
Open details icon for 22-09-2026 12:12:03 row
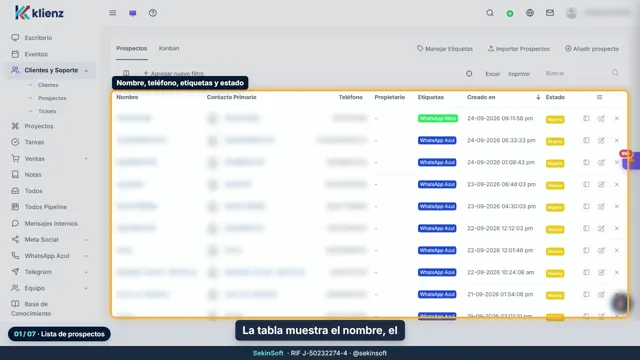(x=586, y=229)
